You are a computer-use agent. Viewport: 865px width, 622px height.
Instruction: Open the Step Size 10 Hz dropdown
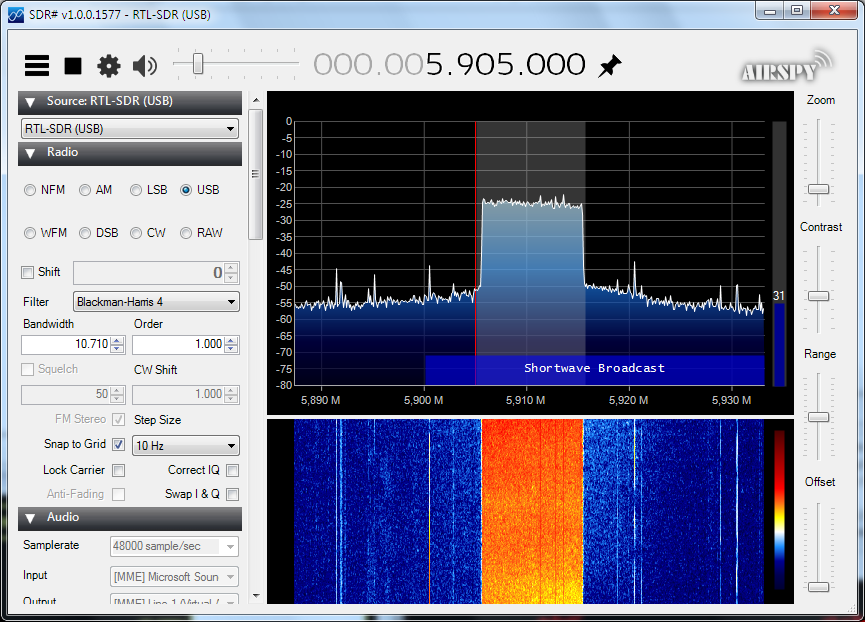click(x=186, y=446)
